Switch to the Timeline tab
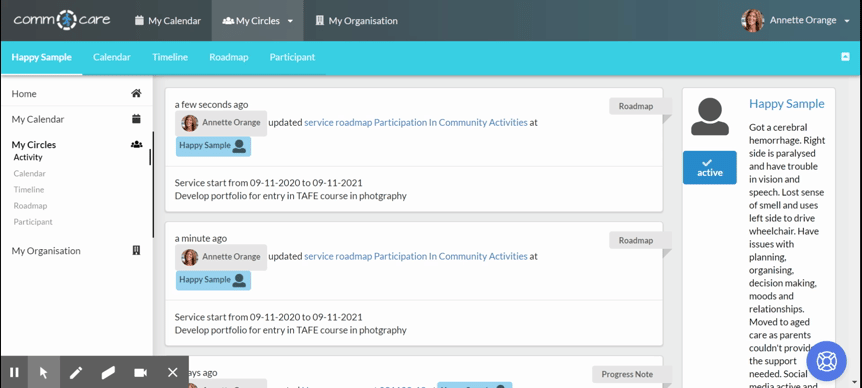862x388 pixels. tap(170, 57)
